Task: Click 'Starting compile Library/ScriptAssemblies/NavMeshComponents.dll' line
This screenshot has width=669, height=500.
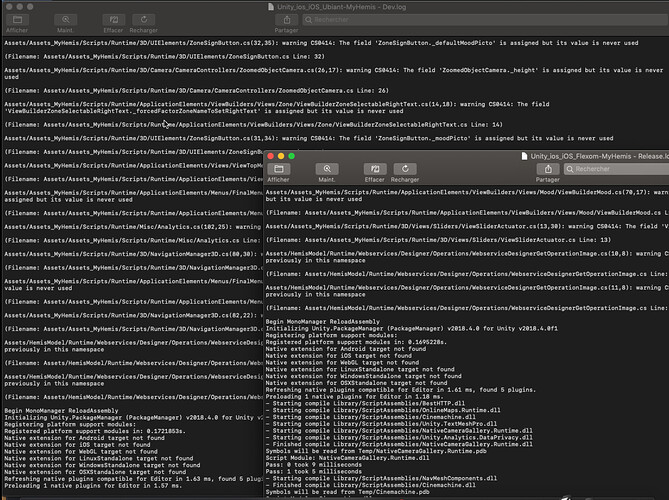Action: [x=381, y=479]
